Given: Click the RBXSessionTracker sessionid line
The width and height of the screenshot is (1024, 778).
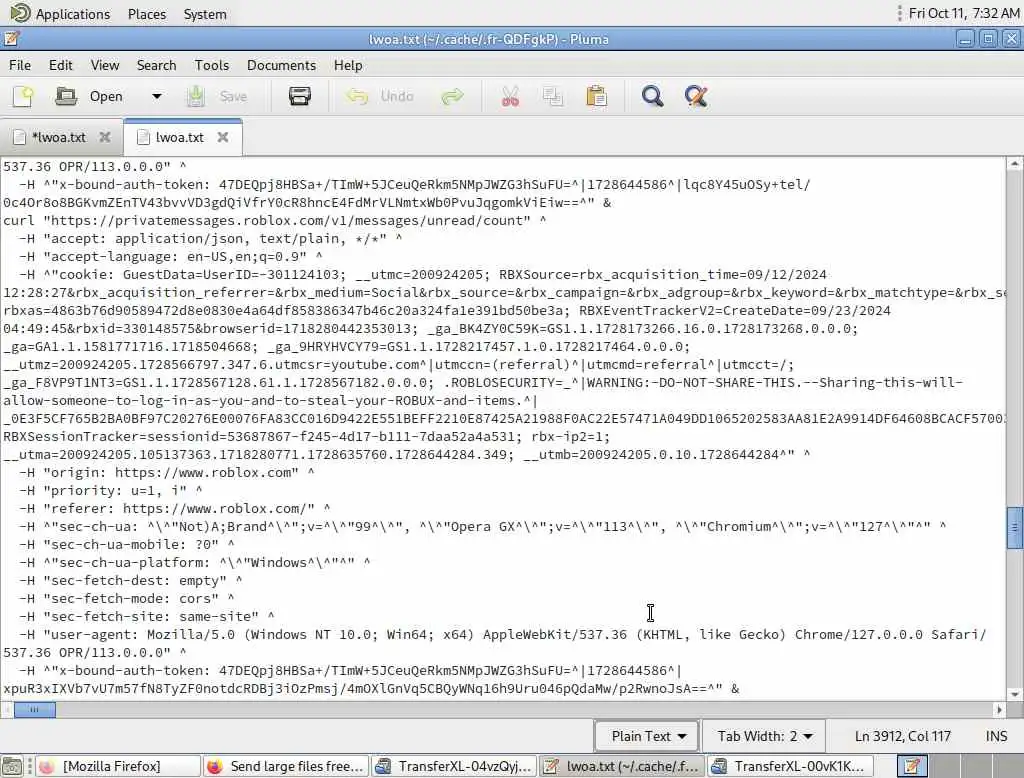Looking at the screenshot, I should point(306,436).
